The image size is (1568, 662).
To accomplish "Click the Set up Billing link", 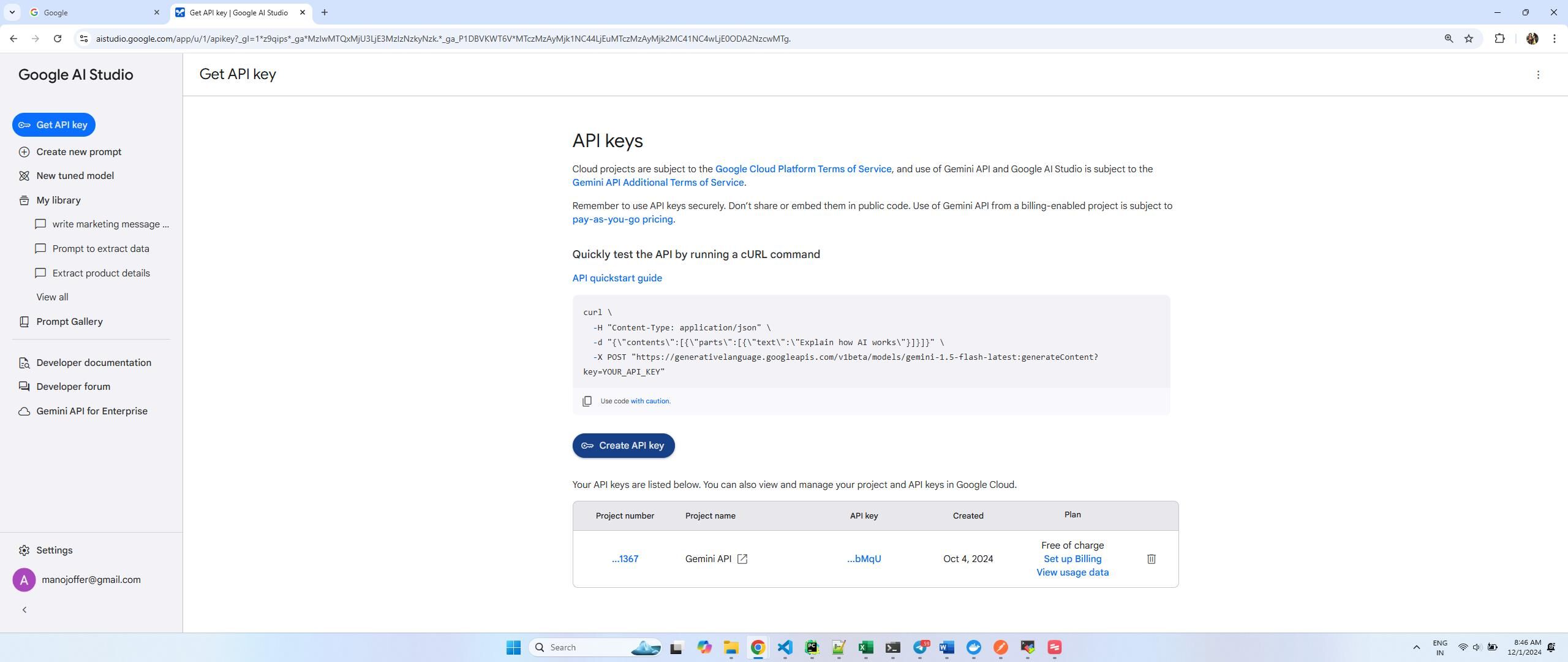I will pyautogui.click(x=1072, y=559).
